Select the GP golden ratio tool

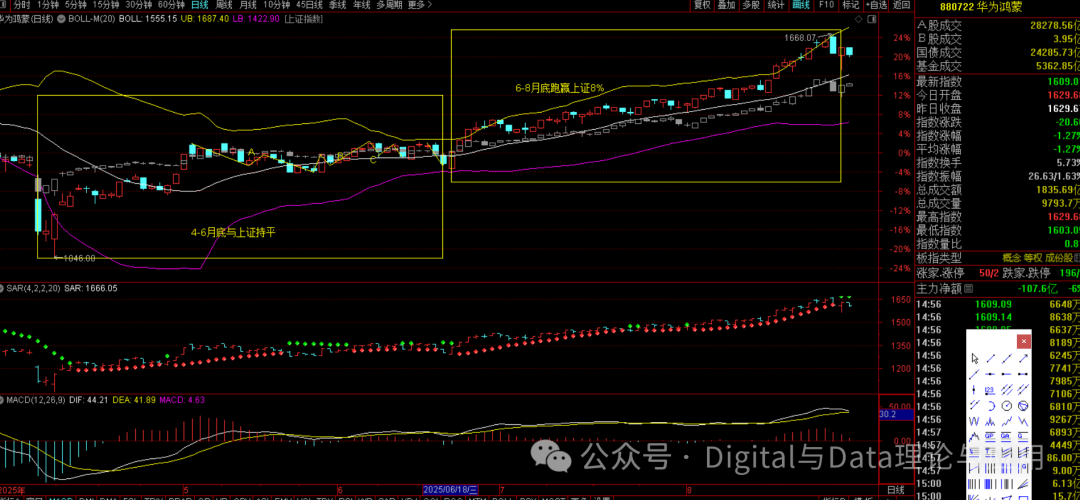[990, 436]
